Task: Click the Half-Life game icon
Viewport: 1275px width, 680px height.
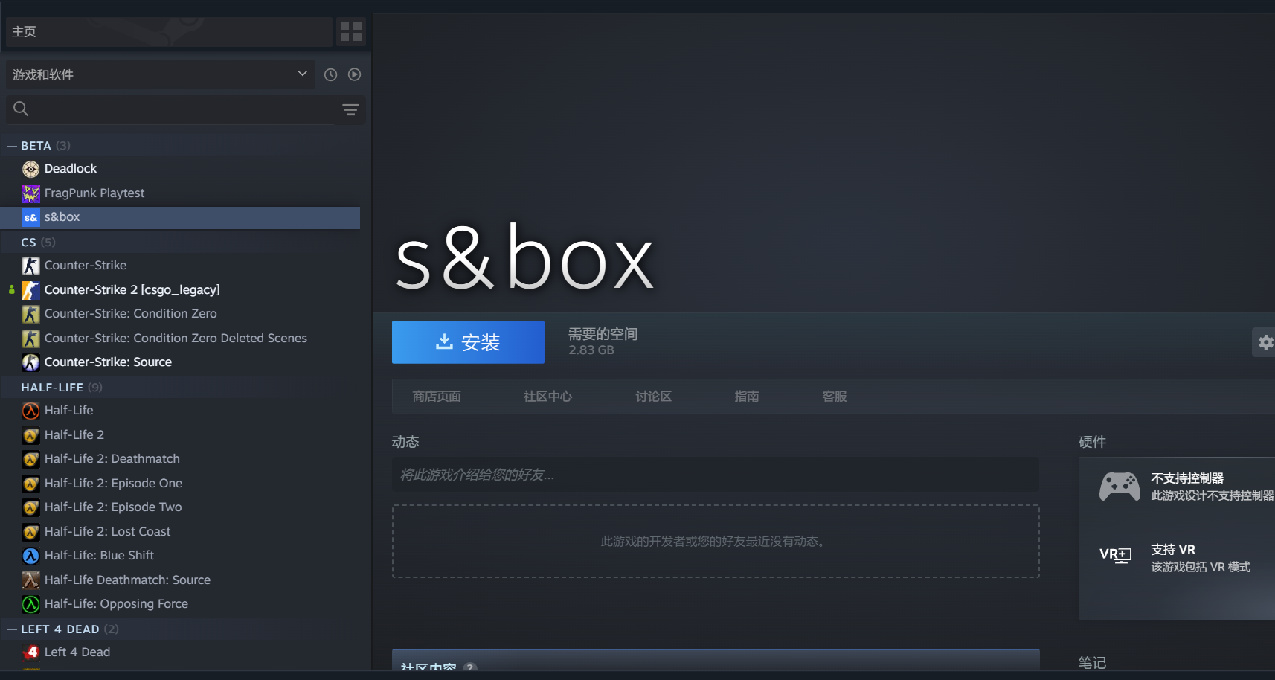Action: coord(31,410)
